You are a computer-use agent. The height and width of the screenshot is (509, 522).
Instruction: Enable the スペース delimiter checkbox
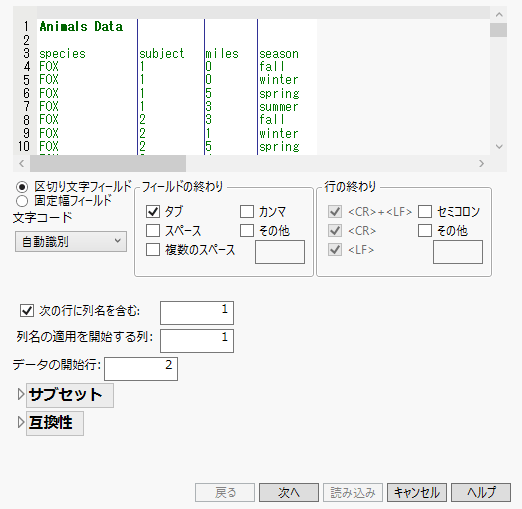point(153,230)
